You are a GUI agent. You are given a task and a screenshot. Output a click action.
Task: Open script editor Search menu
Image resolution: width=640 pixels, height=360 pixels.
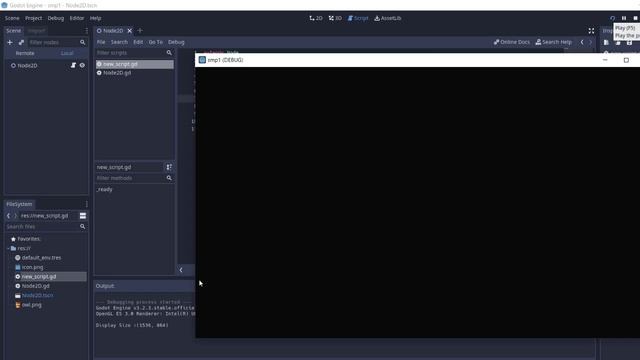(119, 42)
